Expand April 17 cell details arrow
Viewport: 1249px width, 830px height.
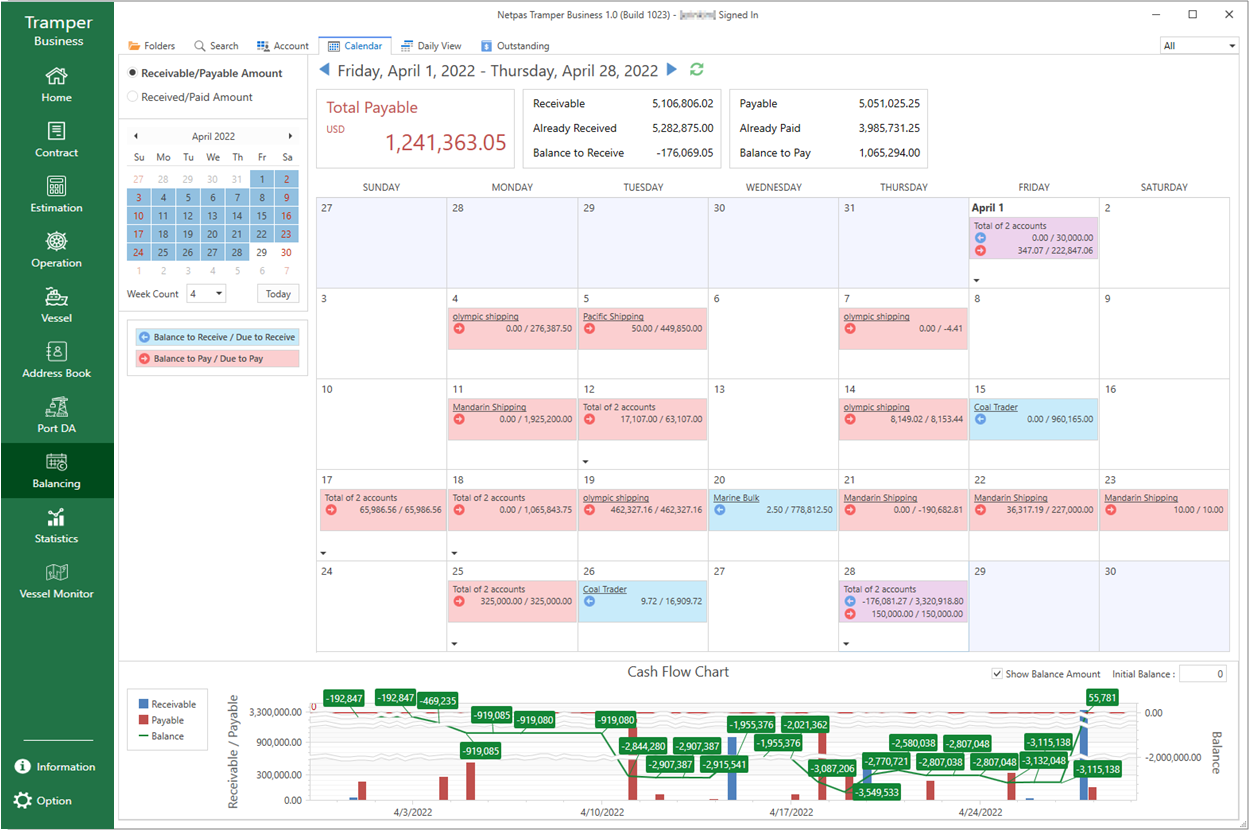pyautogui.click(x=324, y=553)
